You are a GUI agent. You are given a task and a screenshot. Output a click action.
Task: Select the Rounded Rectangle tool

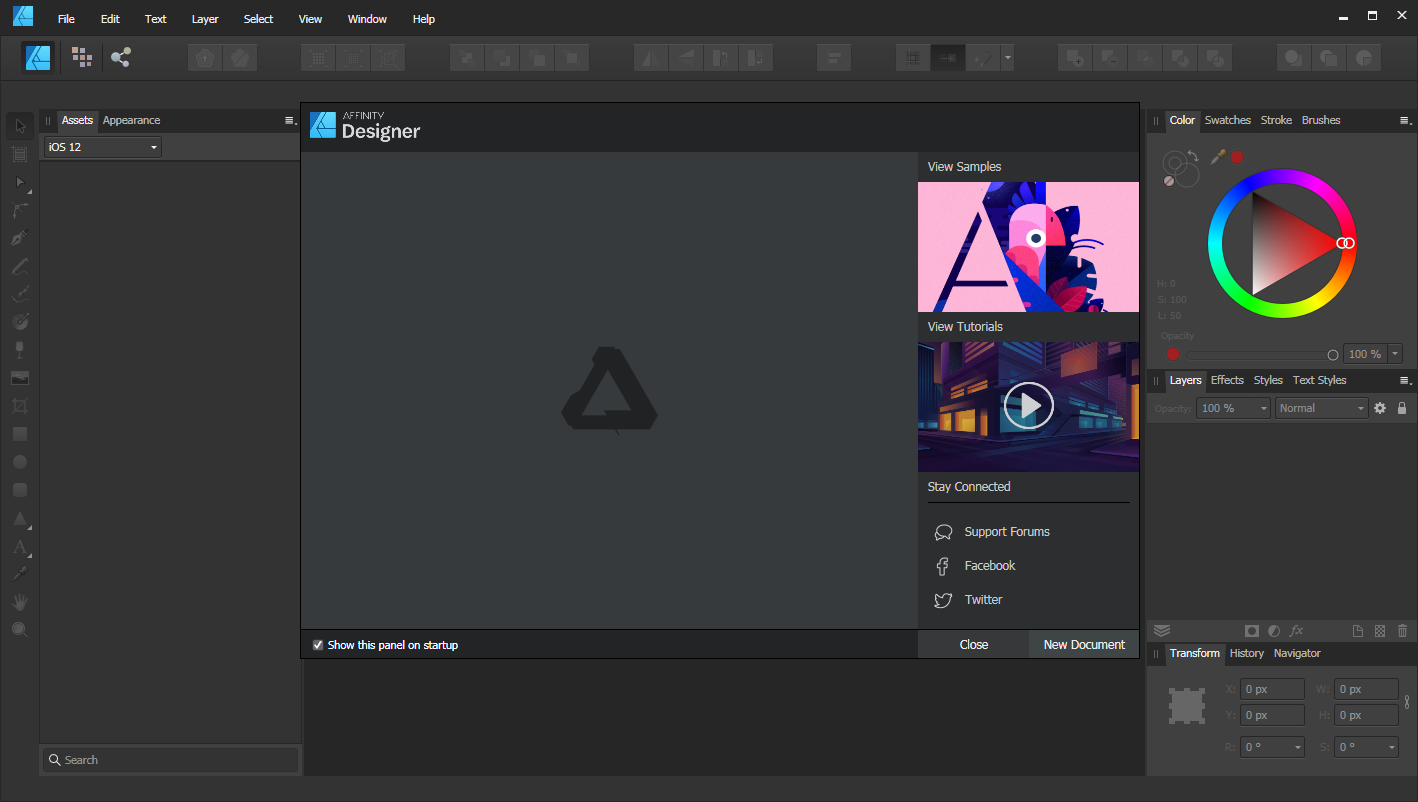pos(20,490)
